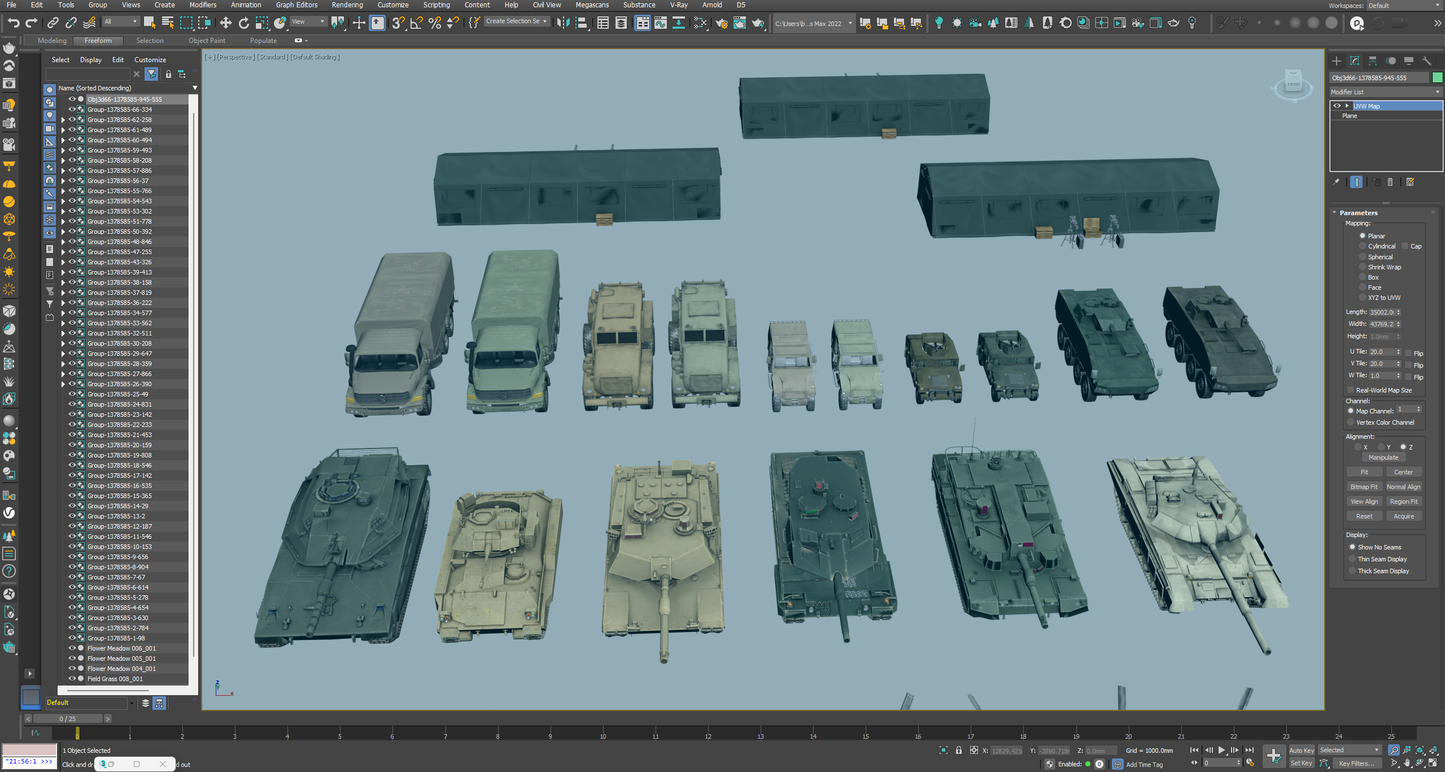Click the Bitmap Fit button

[1364, 487]
